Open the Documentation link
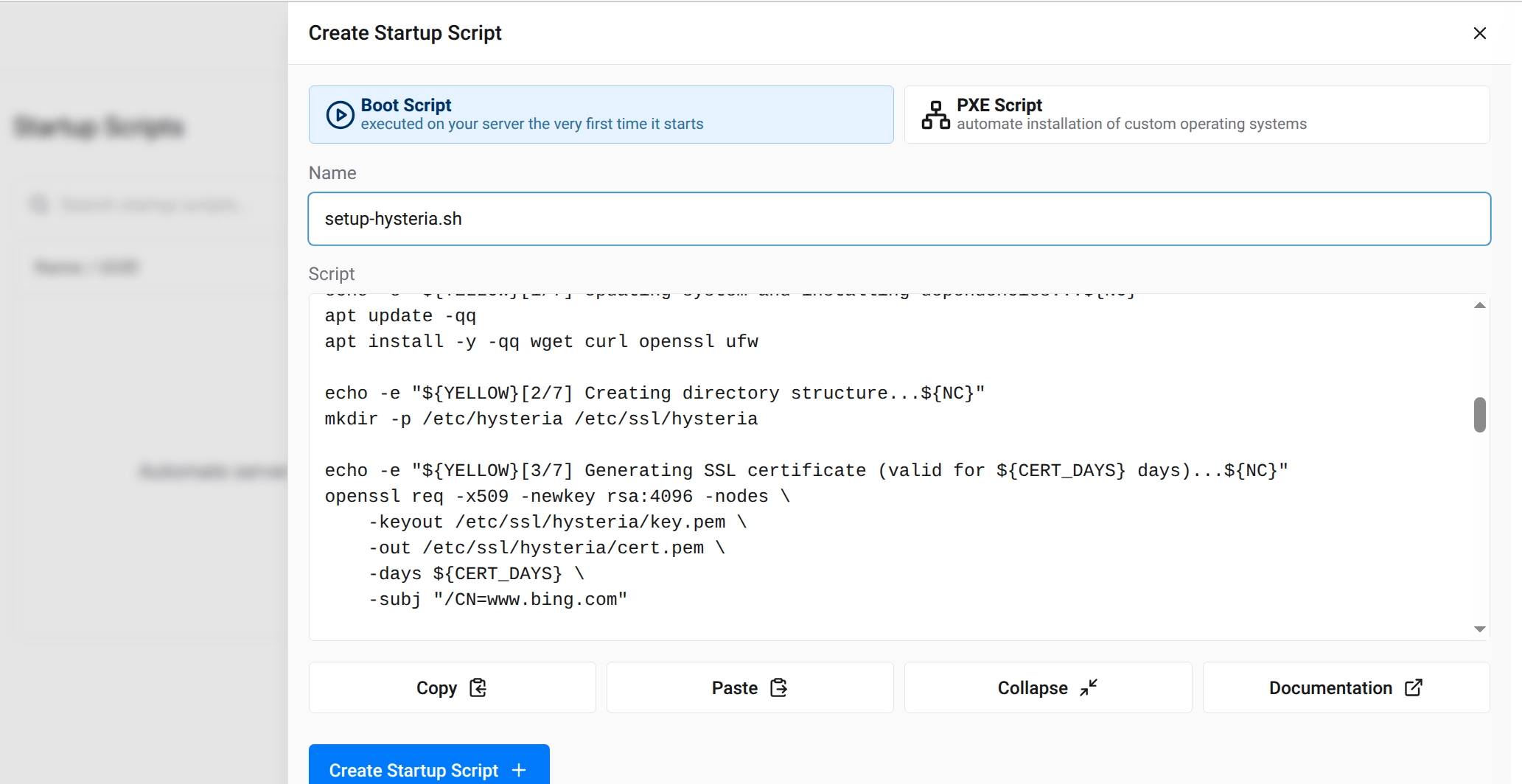The height and width of the screenshot is (784, 1522). point(1346,687)
